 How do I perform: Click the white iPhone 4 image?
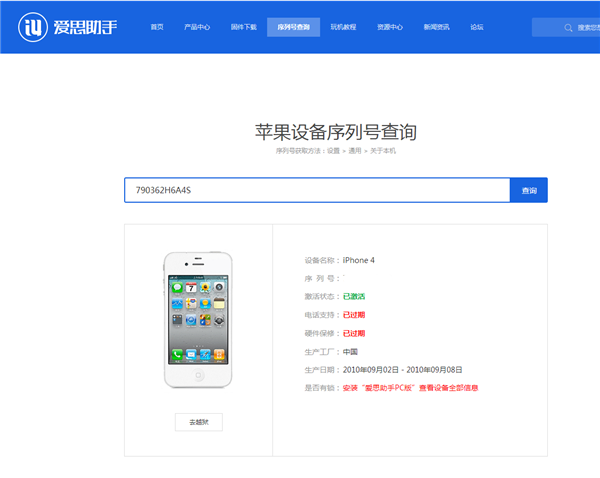pyautogui.click(x=198, y=320)
